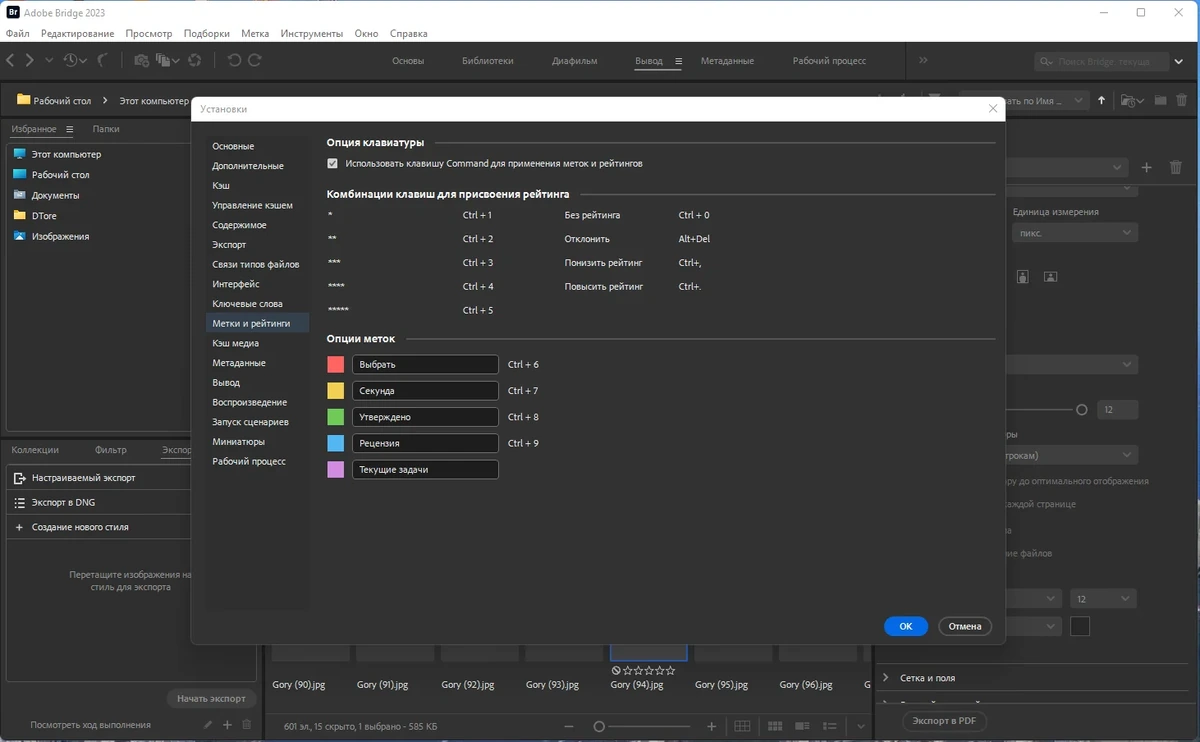Click the Отмена button
Image resolution: width=1200 pixels, height=742 pixels.
tap(965, 626)
